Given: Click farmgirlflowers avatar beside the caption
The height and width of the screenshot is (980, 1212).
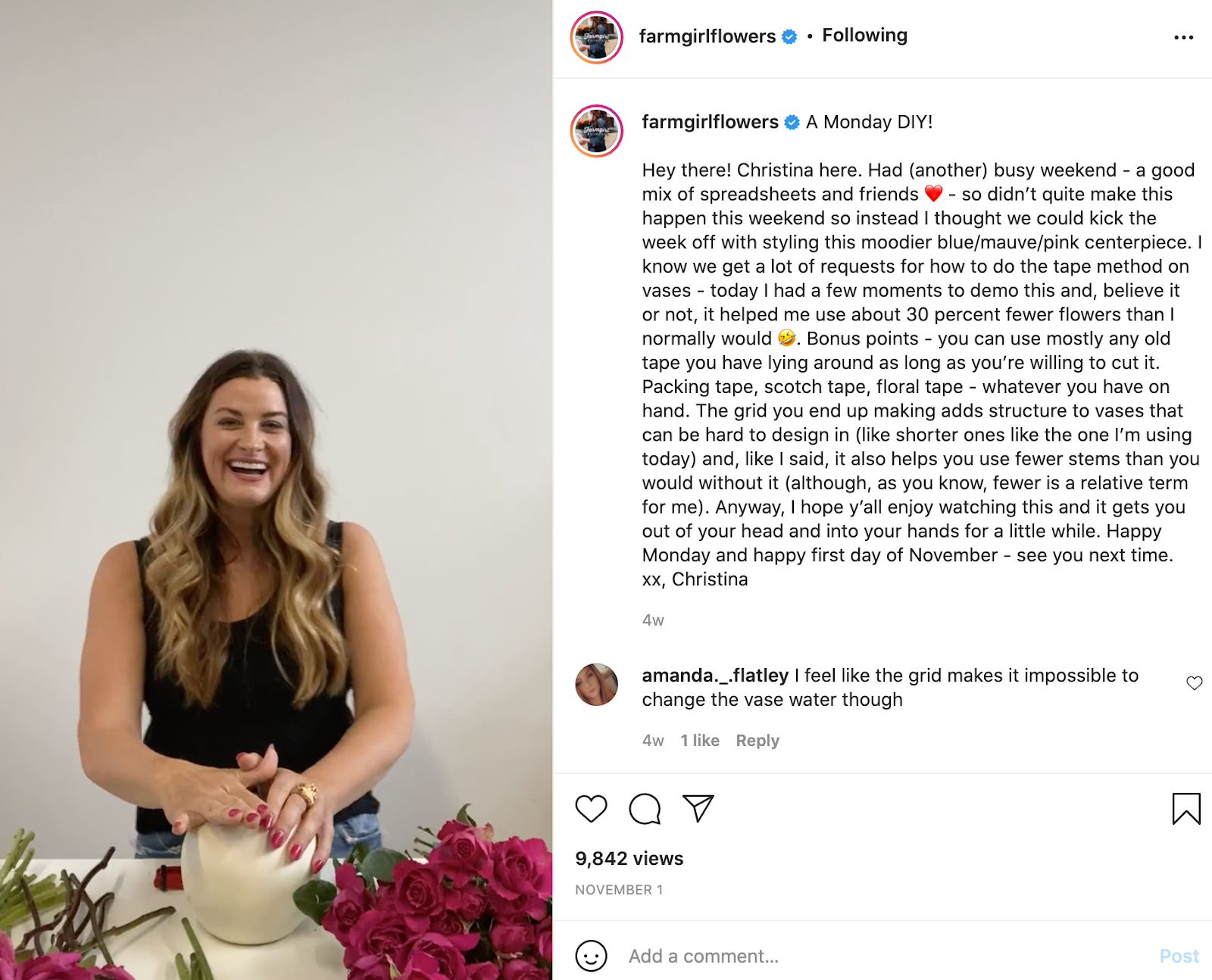Looking at the screenshot, I should click(x=597, y=131).
